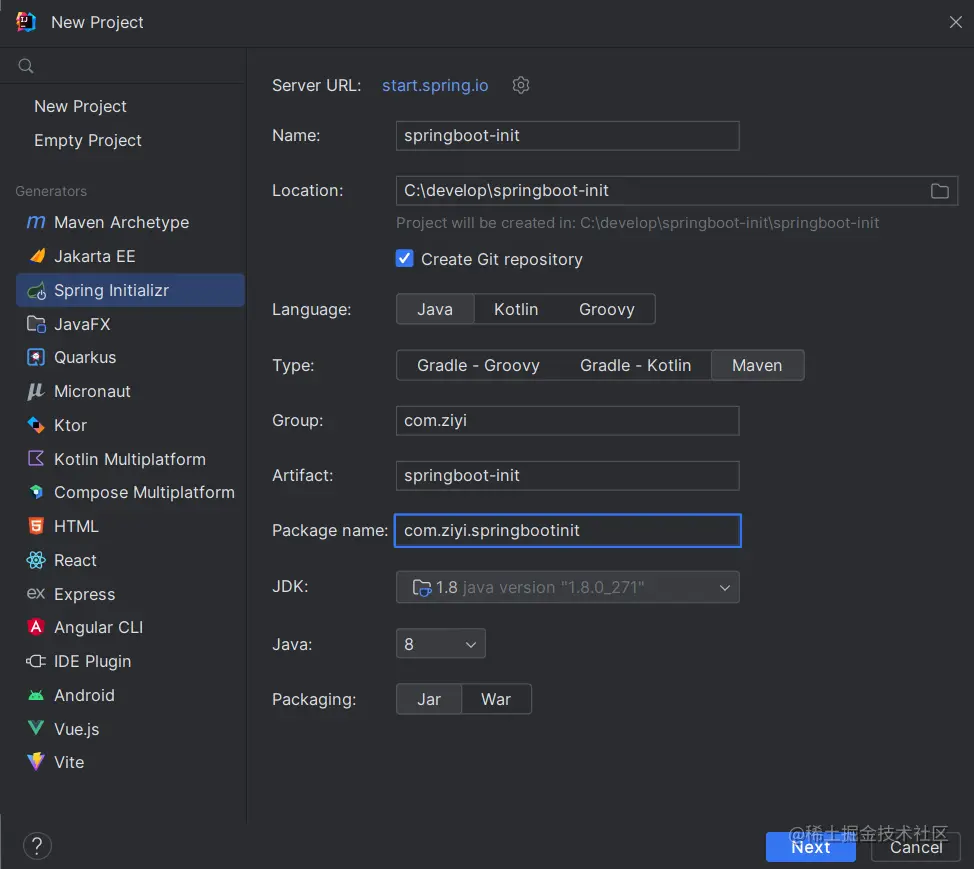974x869 pixels.
Task: Select Groovy as the language
Action: point(606,309)
